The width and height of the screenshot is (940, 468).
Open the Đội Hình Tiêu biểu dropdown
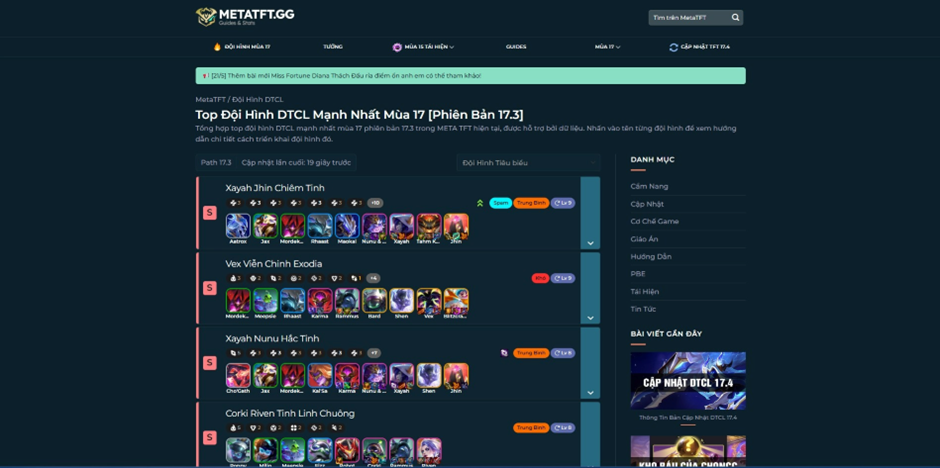click(528, 163)
